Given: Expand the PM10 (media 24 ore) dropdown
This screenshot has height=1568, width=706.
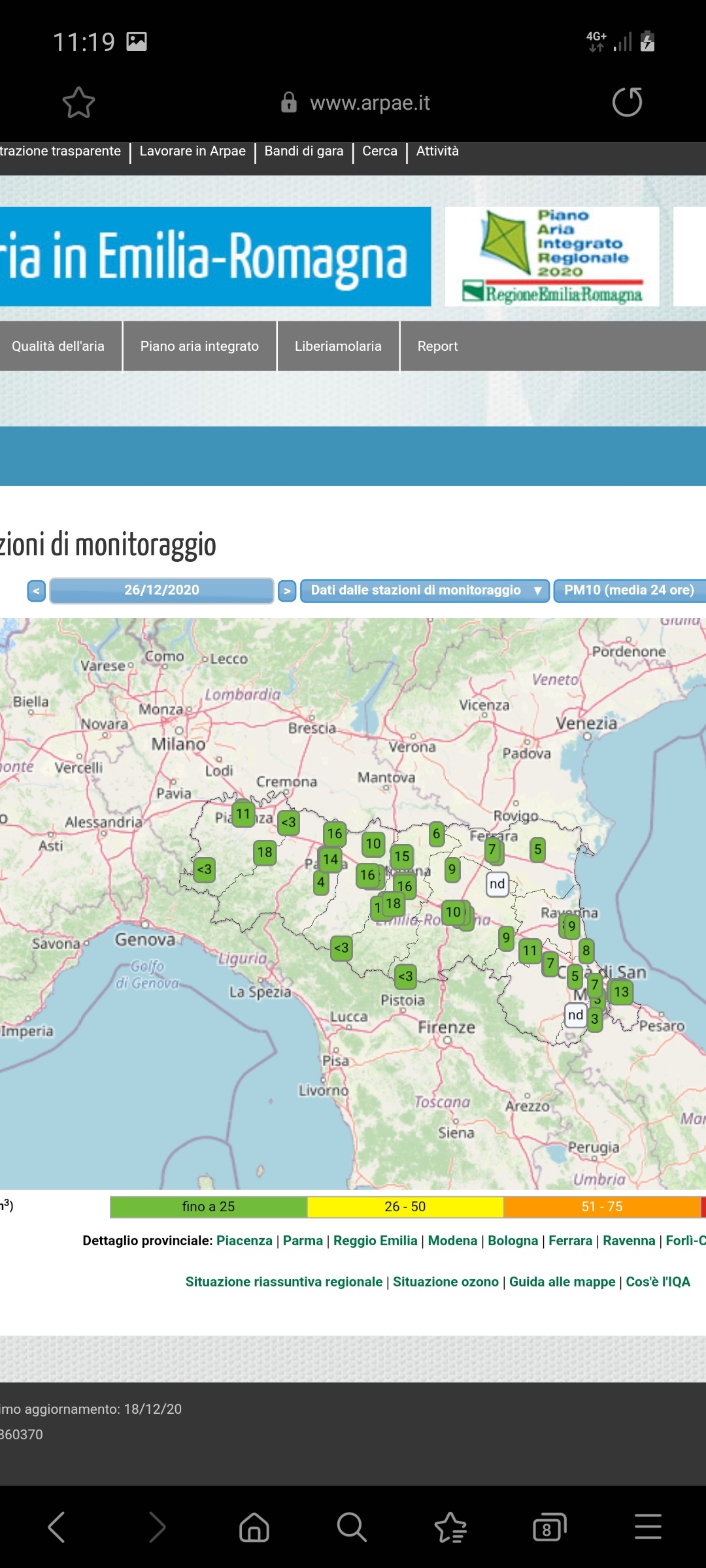Looking at the screenshot, I should click(630, 591).
